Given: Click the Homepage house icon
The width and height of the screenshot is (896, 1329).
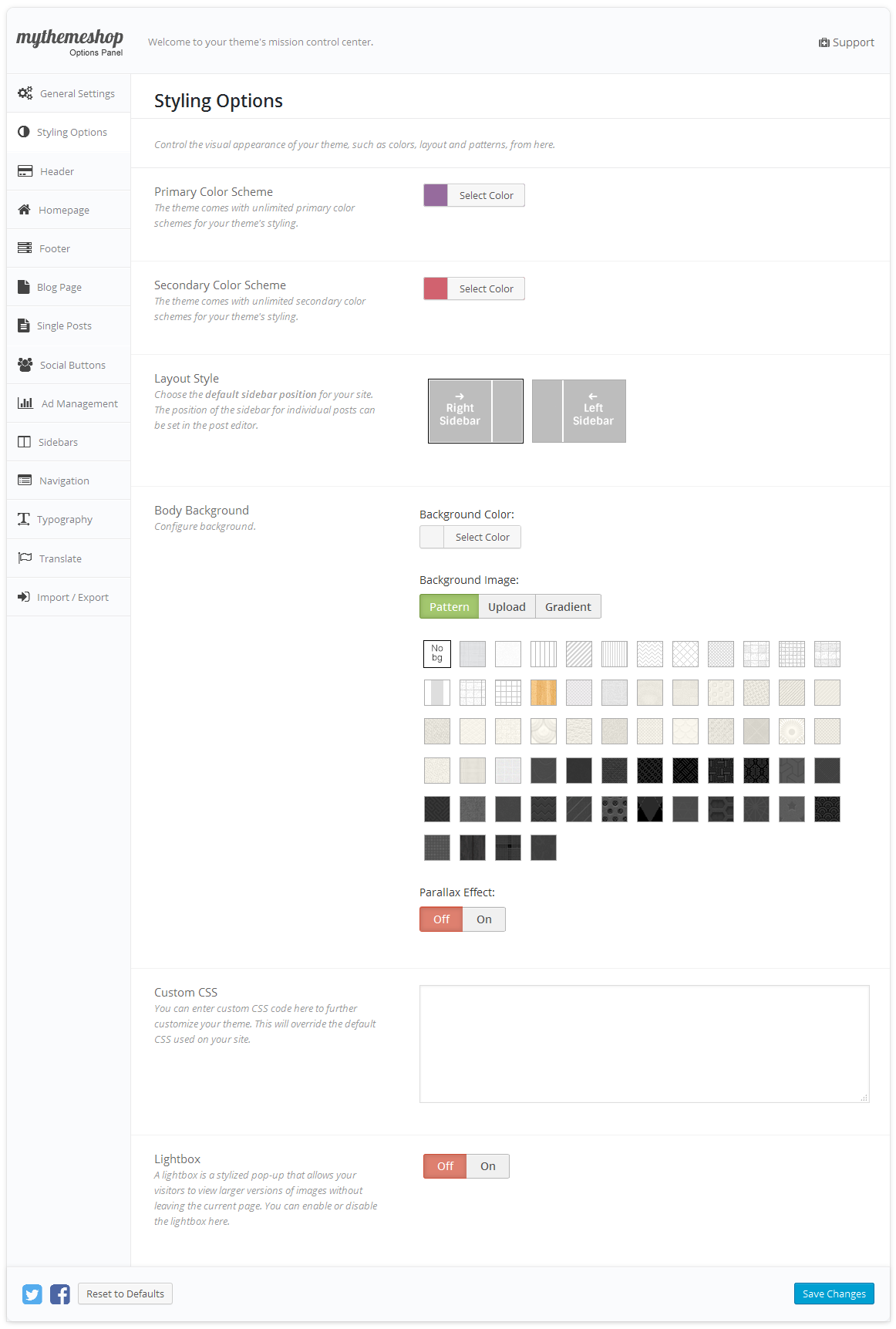Looking at the screenshot, I should click(x=25, y=210).
